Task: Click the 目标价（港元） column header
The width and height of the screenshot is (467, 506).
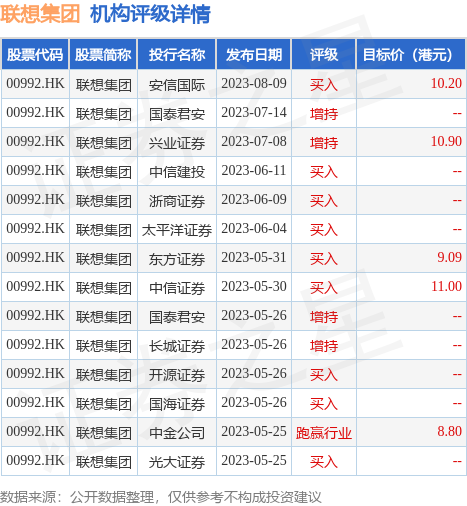Action: 411,54
